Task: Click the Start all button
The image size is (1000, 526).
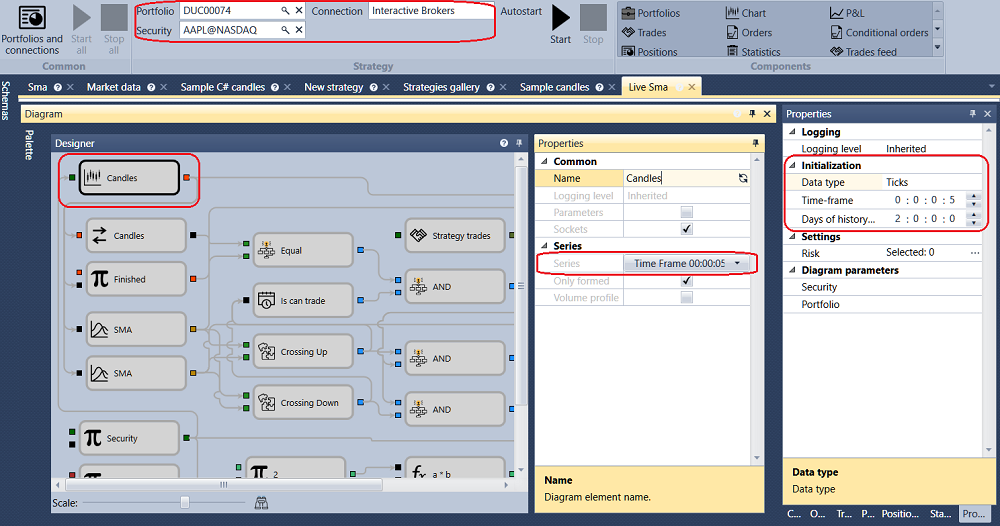Action: (82, 30)
